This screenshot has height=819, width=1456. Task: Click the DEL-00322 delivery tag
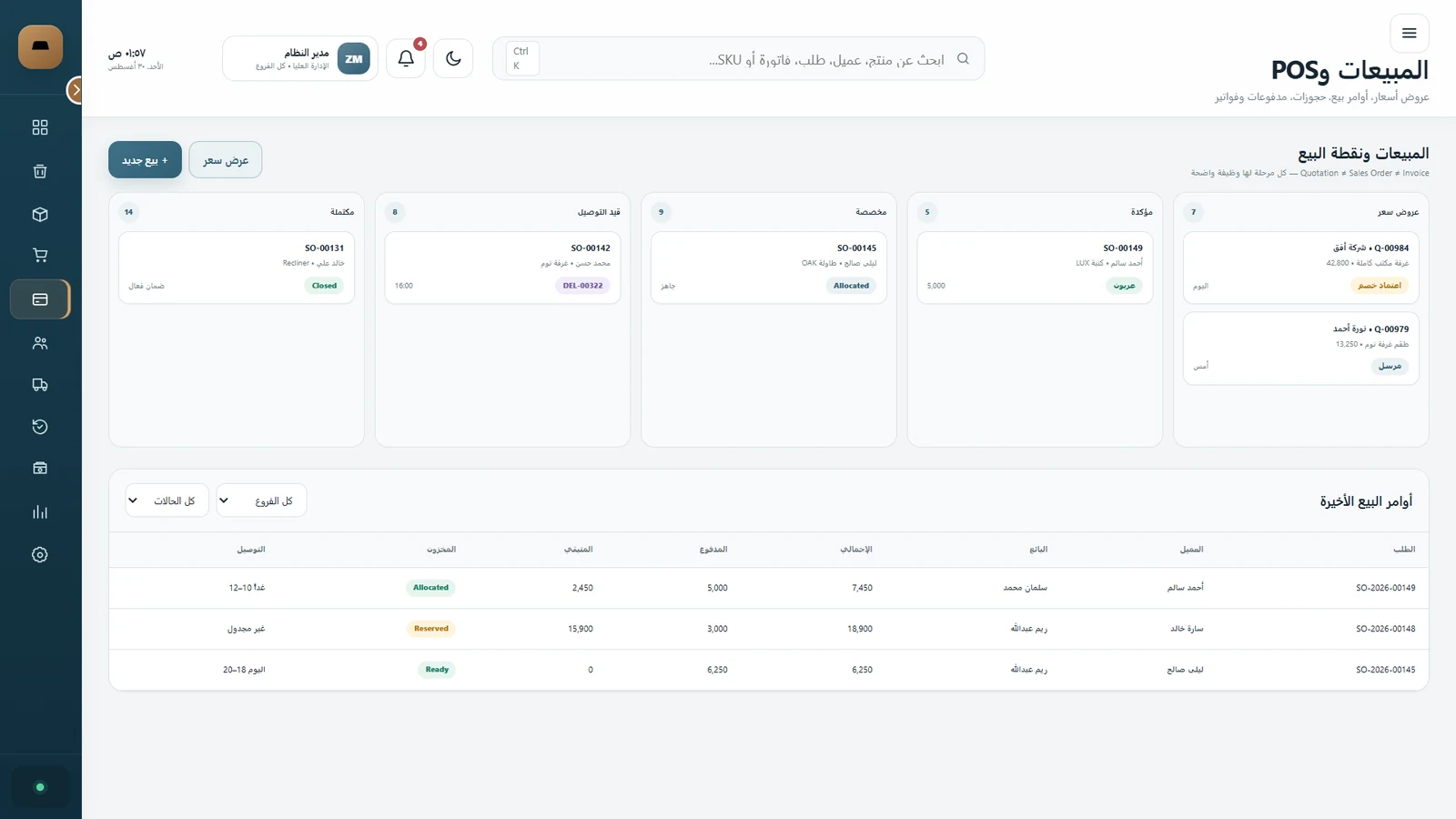click(x=582, y=286)
